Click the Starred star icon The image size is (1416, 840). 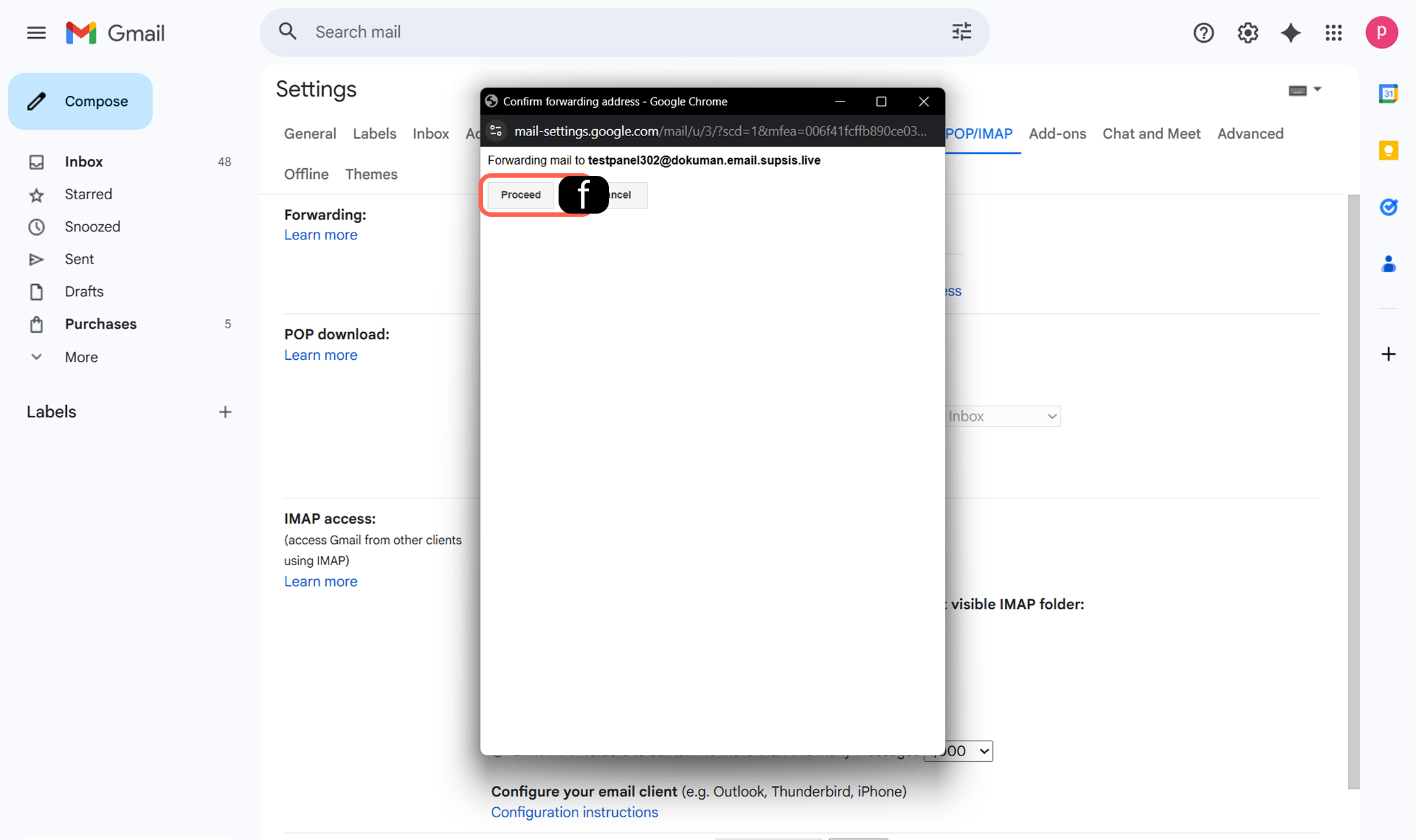pos(37,195)
